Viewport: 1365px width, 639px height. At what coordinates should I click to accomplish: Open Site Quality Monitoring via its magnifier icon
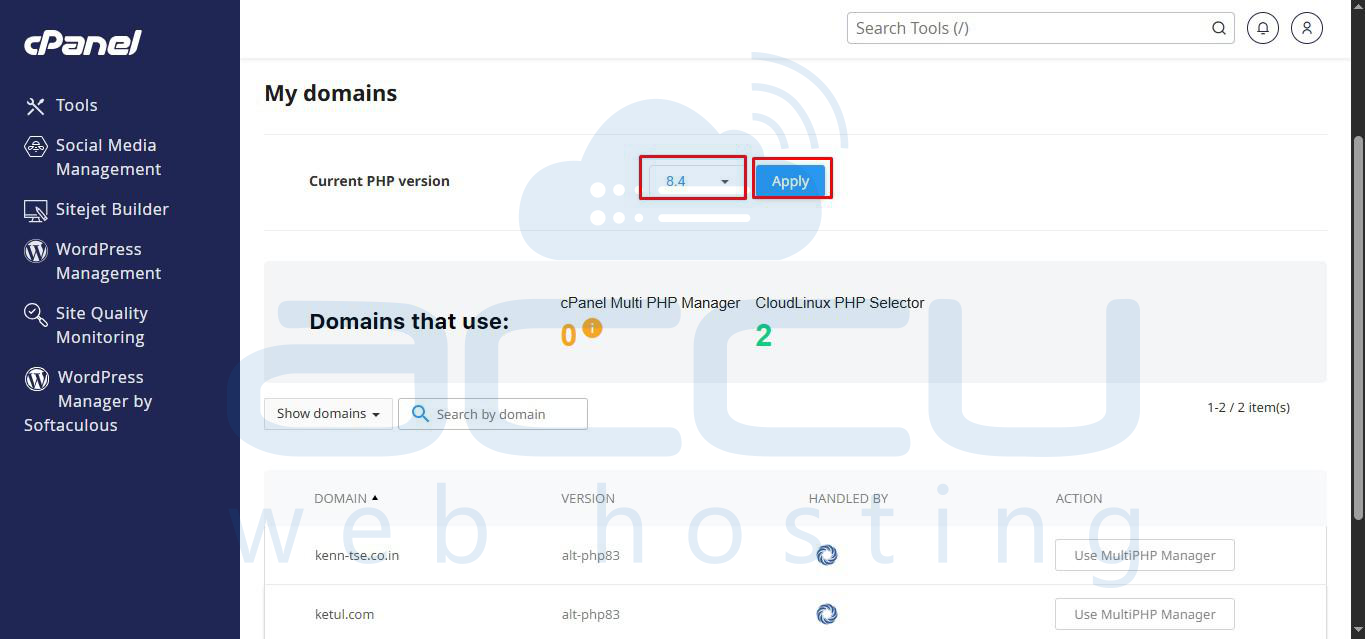pos(34,313)
